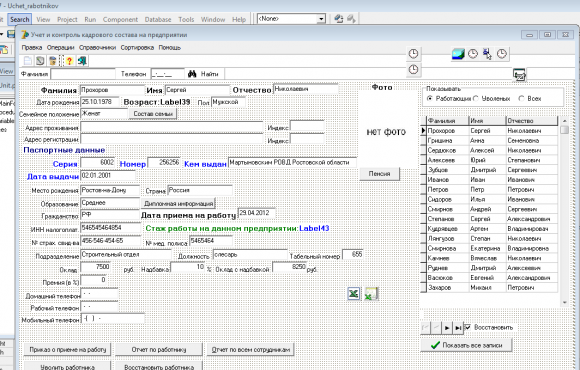
Task: Open the Component menu in the IDE
Action: tap(120, 19)
